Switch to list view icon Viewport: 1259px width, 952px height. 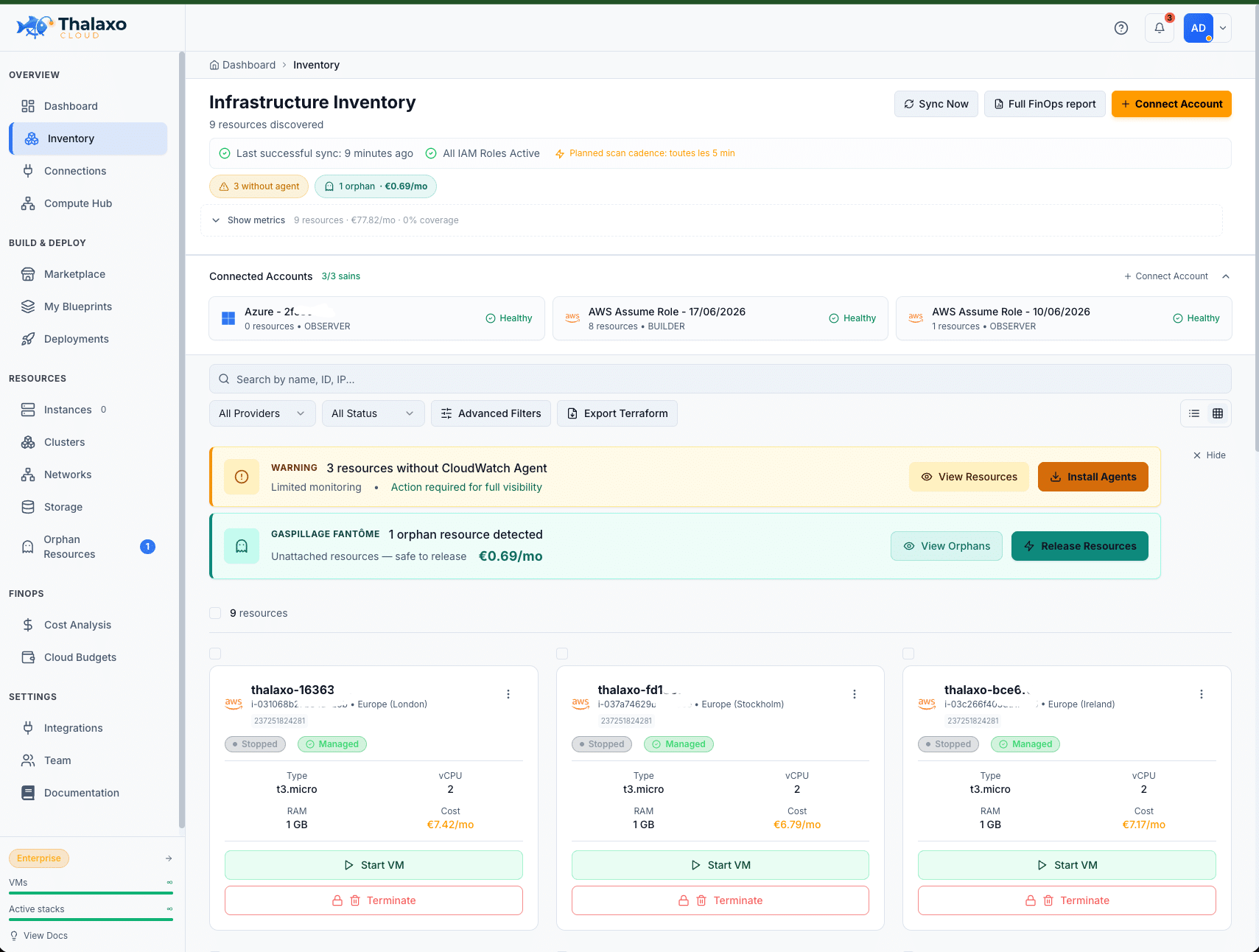(x=1194, y=413)
